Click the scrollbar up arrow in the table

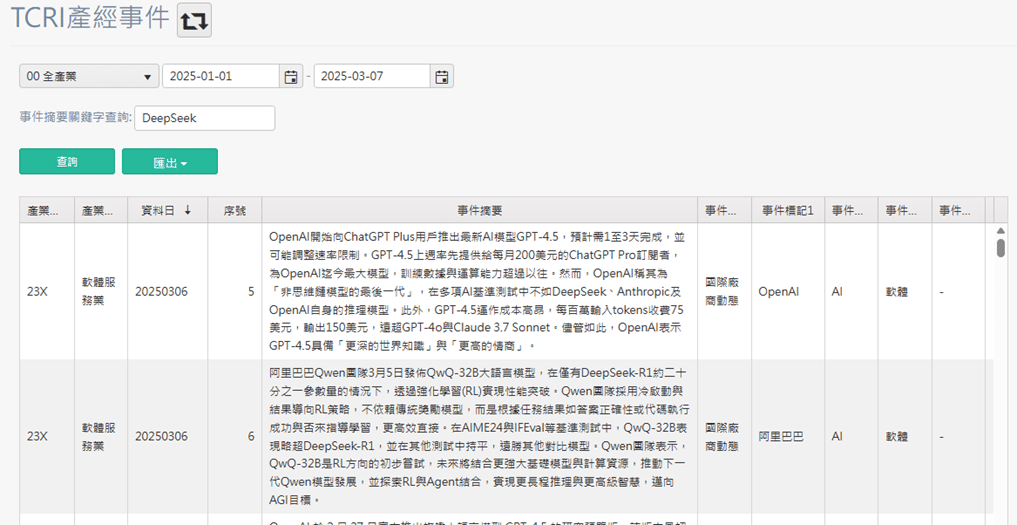point(1000,230)
